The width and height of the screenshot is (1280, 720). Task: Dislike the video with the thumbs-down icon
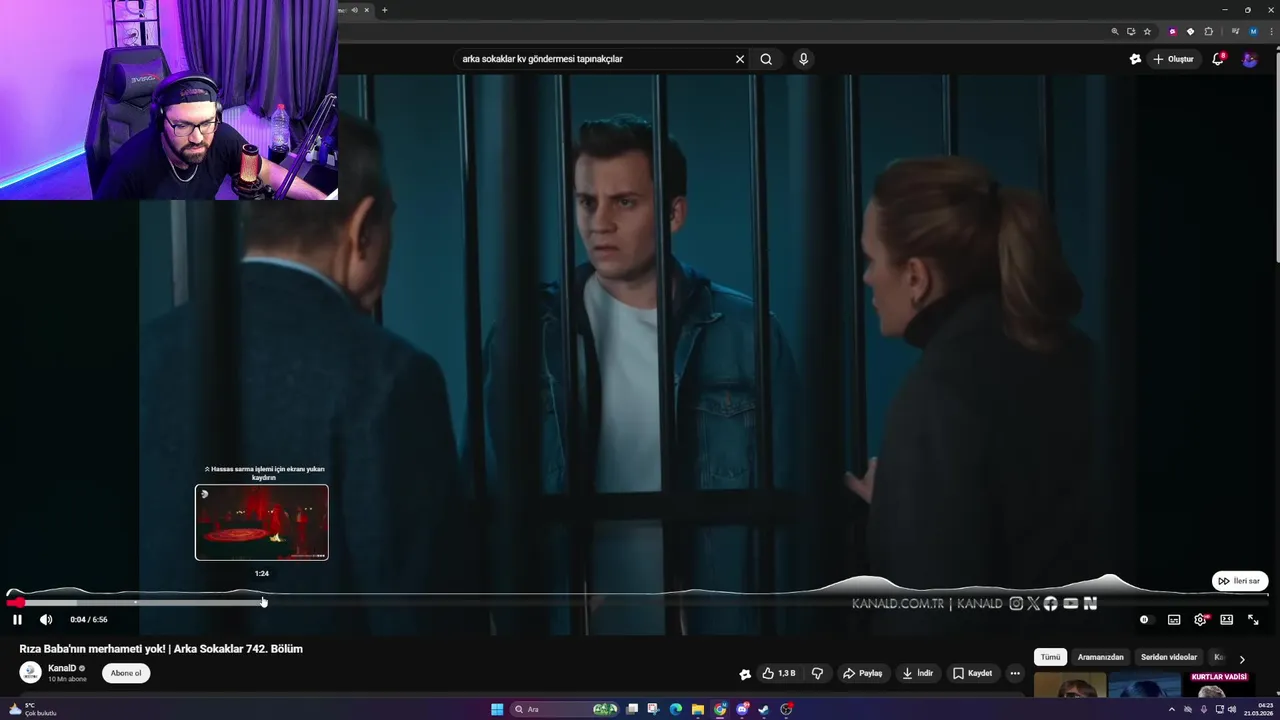pos(817,673)
